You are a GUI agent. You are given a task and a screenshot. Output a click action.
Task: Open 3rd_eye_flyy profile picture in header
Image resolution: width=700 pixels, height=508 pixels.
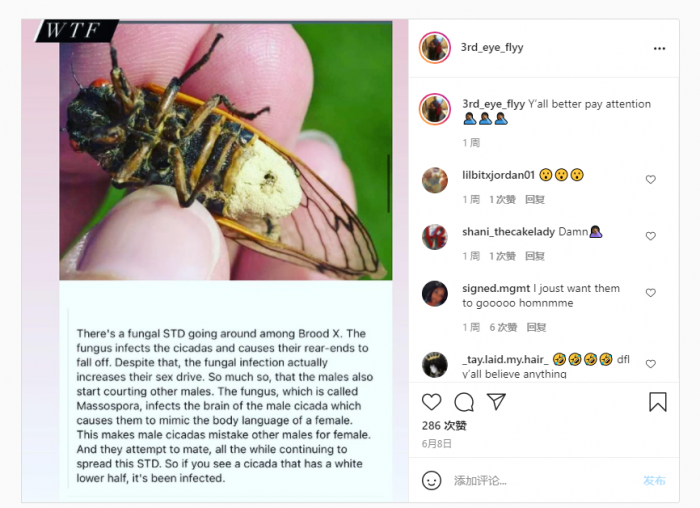coord(435,48)
